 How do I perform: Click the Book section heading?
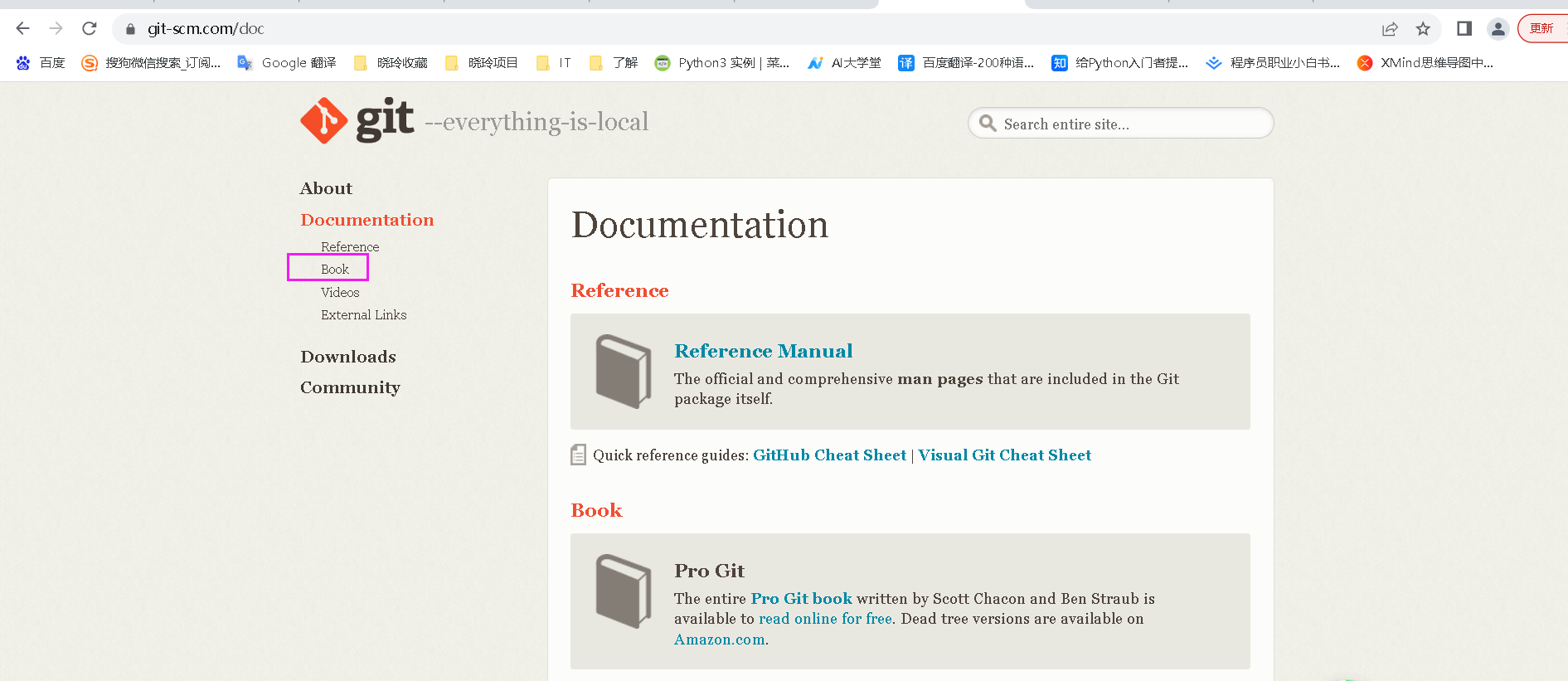[x=596, y=510]
